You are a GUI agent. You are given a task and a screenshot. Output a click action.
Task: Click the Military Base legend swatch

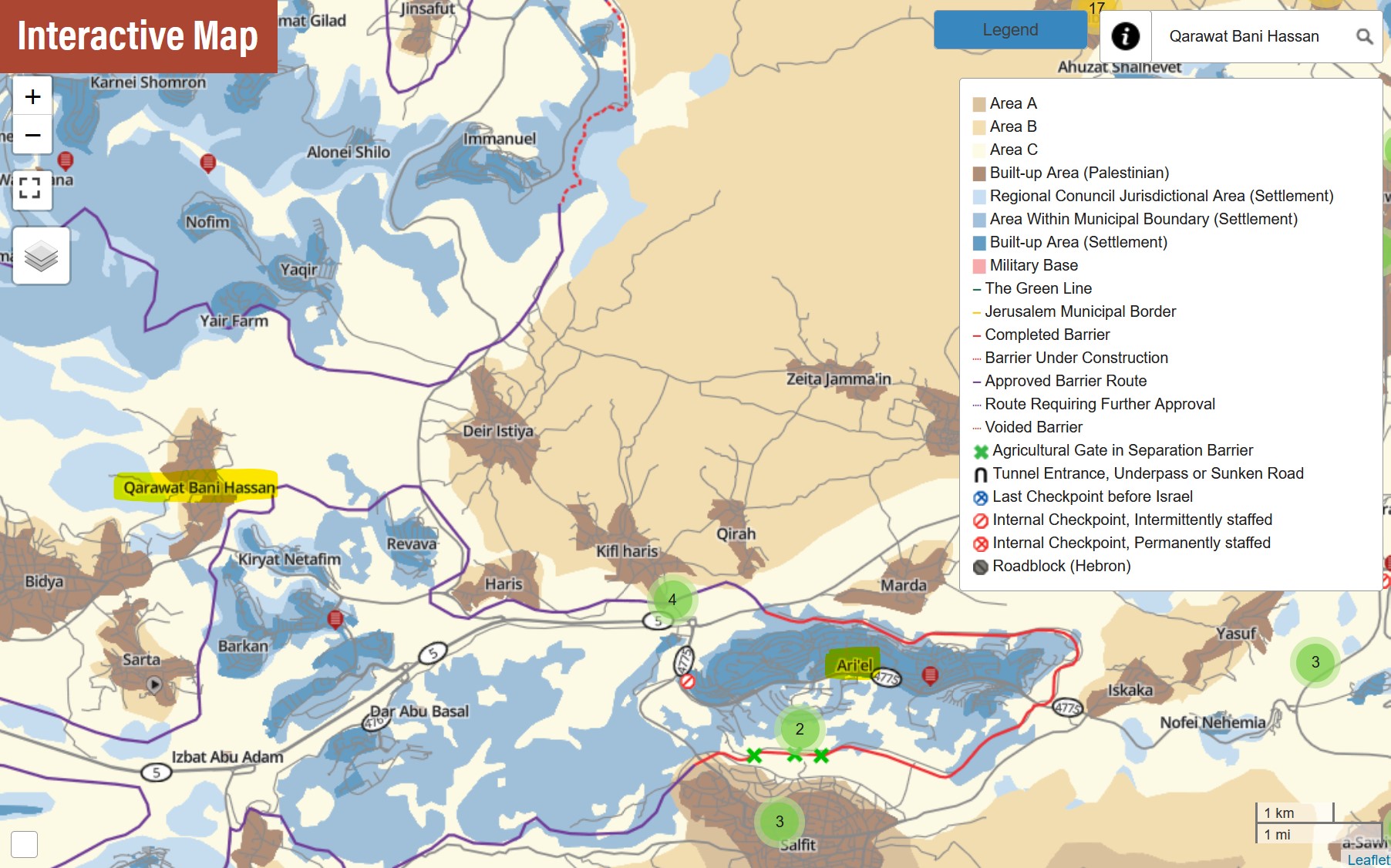[x=979, y=266]
